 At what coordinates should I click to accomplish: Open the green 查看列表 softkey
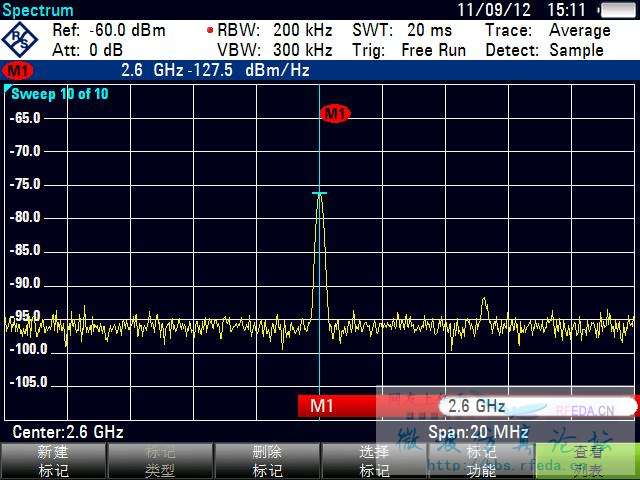click(588, 461)
